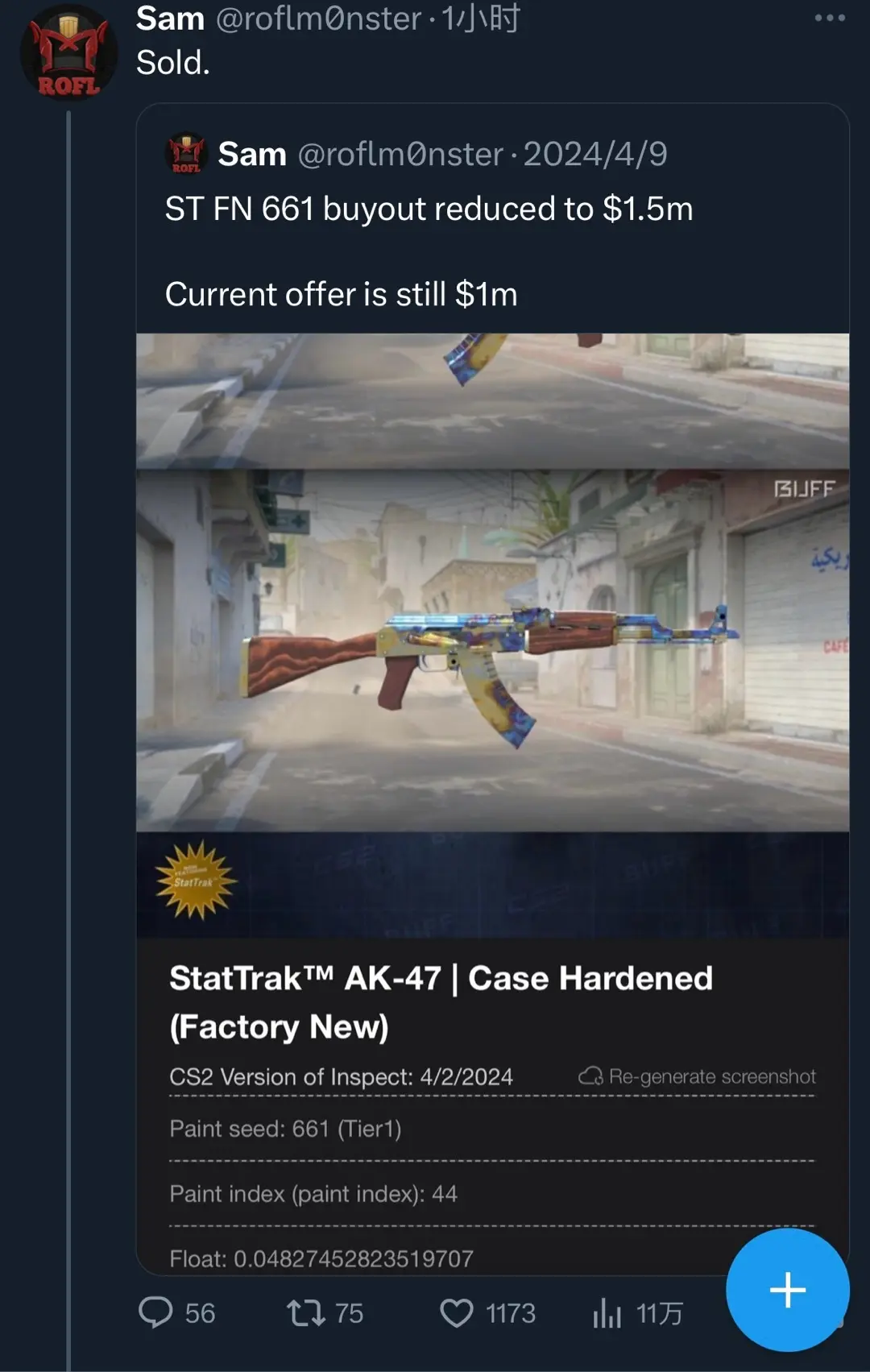Open the 2024/4/9 quoted tweet date
This screenshot has width=870, height=1372.
(595, 154)
